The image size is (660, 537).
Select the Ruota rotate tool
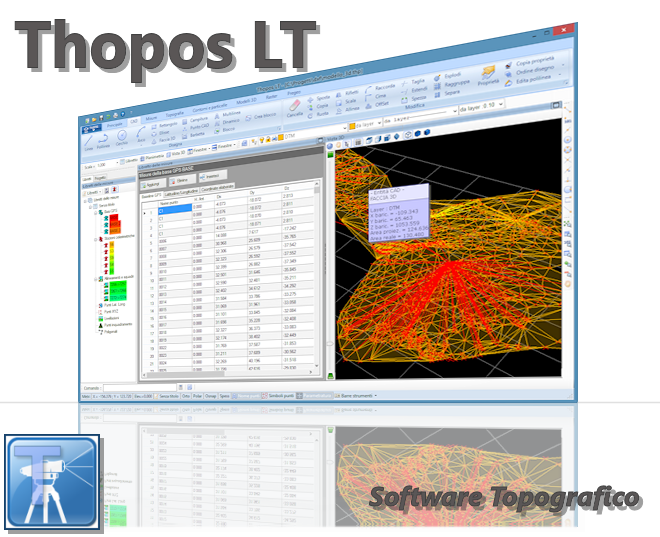click(318, 114)
